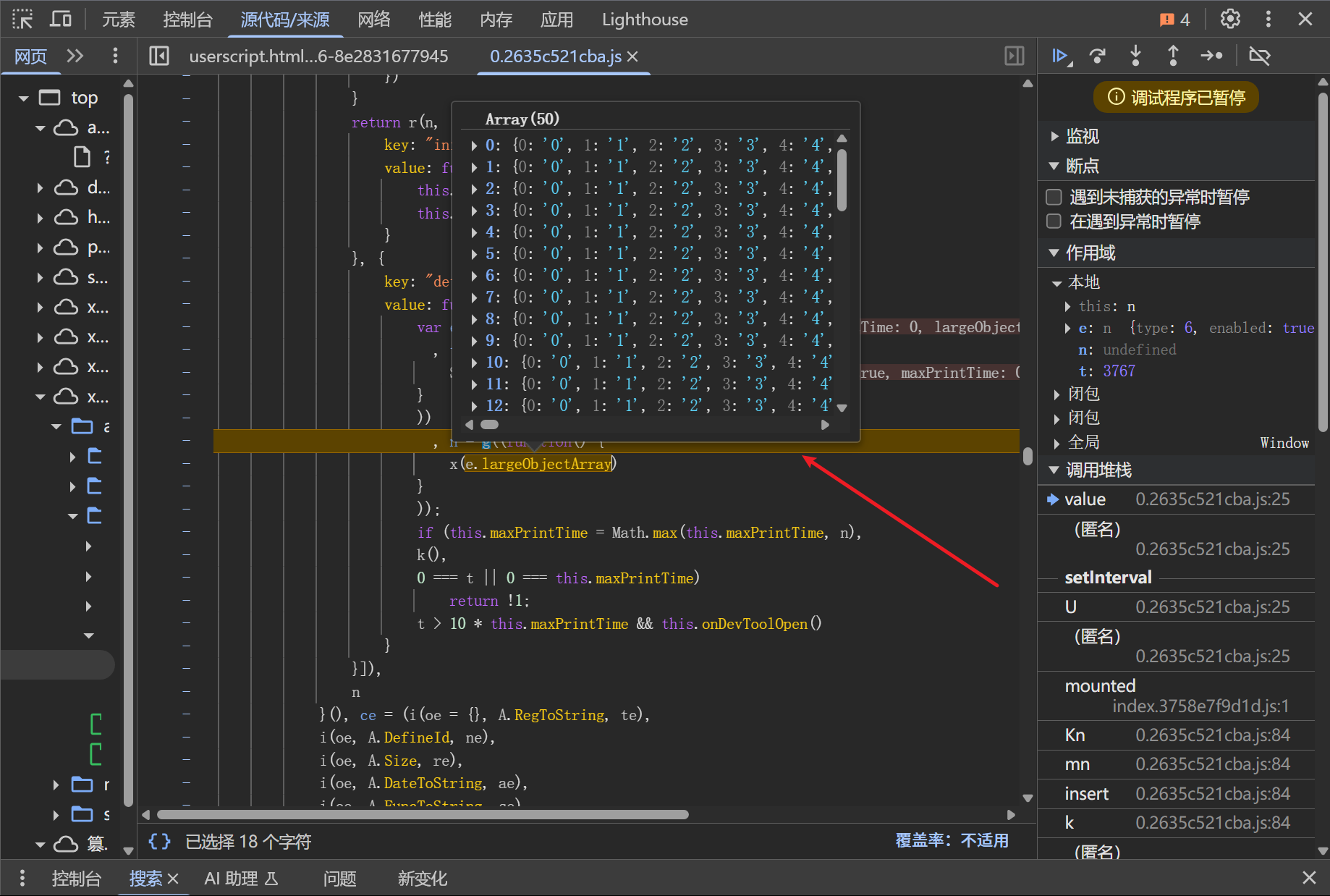Click the Step into function icon
The image size is (1330, 896).
coord(1135,56)
